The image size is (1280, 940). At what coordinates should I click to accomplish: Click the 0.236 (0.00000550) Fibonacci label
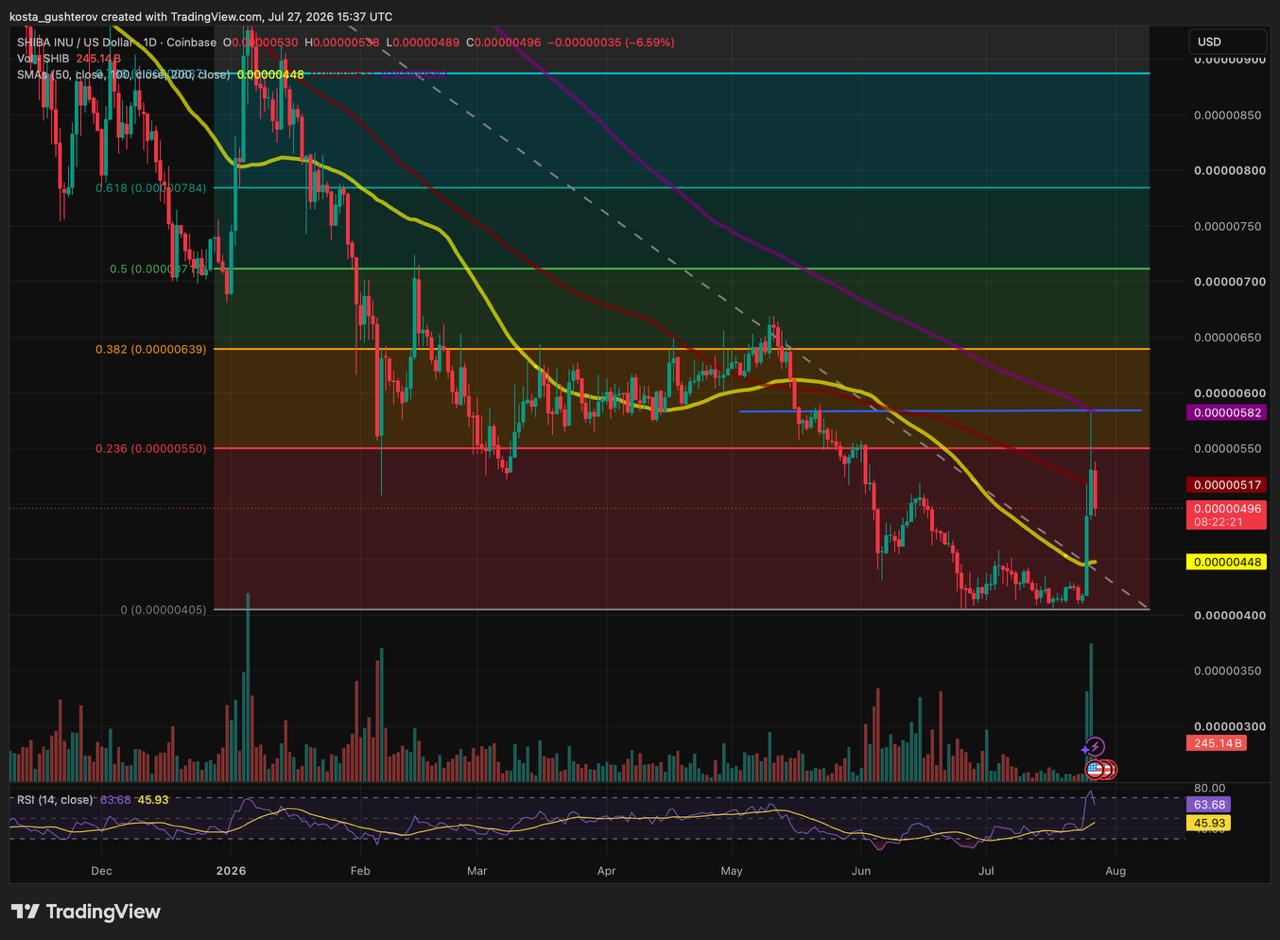[151, 448]
